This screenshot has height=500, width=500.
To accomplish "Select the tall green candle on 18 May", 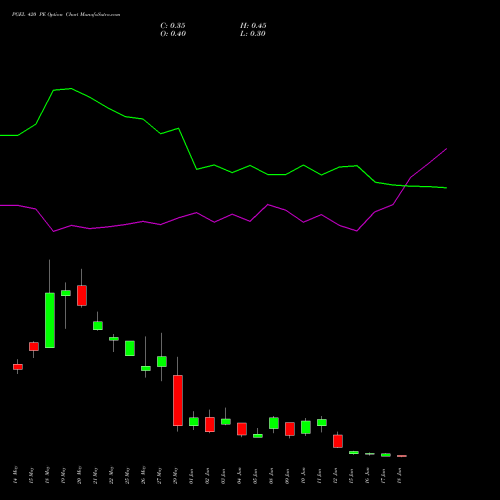I will point(50,320).
